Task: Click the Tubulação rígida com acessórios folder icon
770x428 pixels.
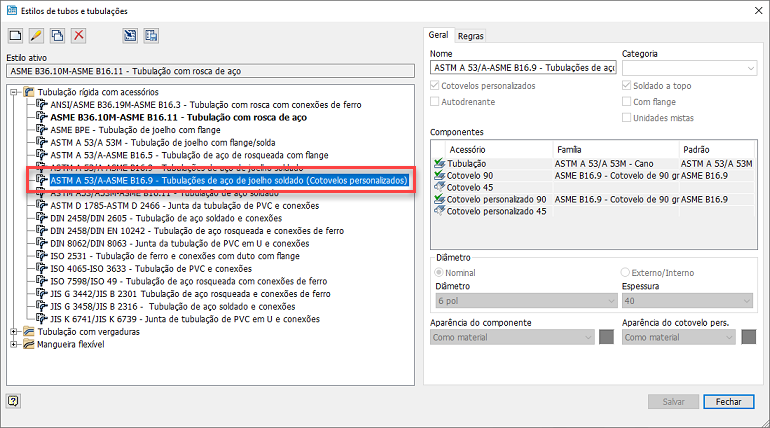Action: [x=29, y=92]
